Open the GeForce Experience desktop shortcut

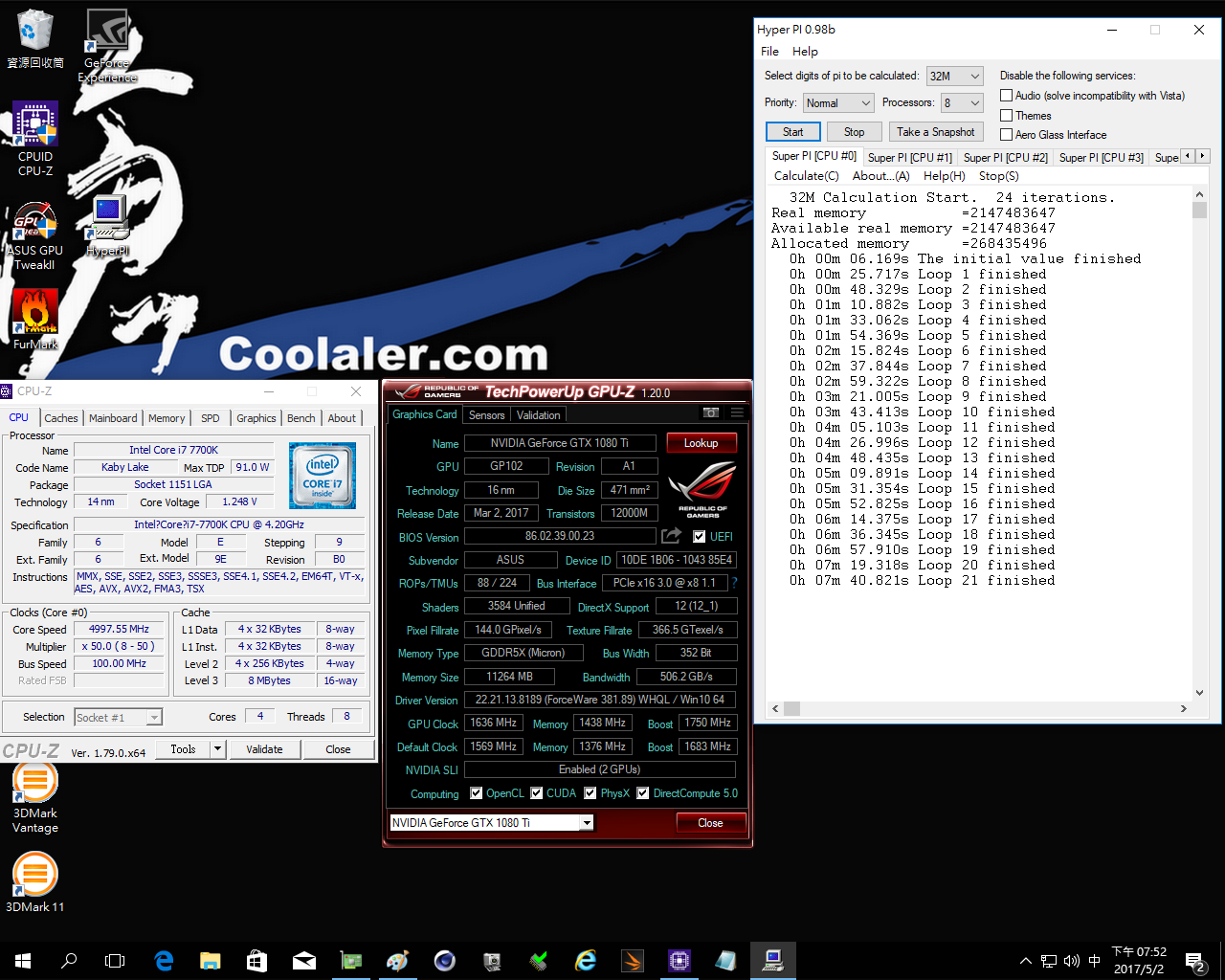click(x=107, y=46)
